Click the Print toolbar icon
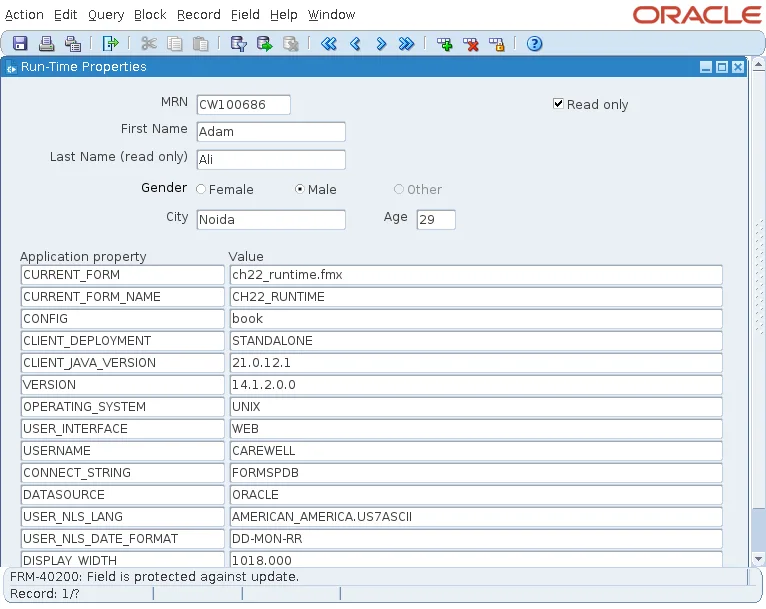The height and width of the screenshot is (609, 766). tap(46, 43)
